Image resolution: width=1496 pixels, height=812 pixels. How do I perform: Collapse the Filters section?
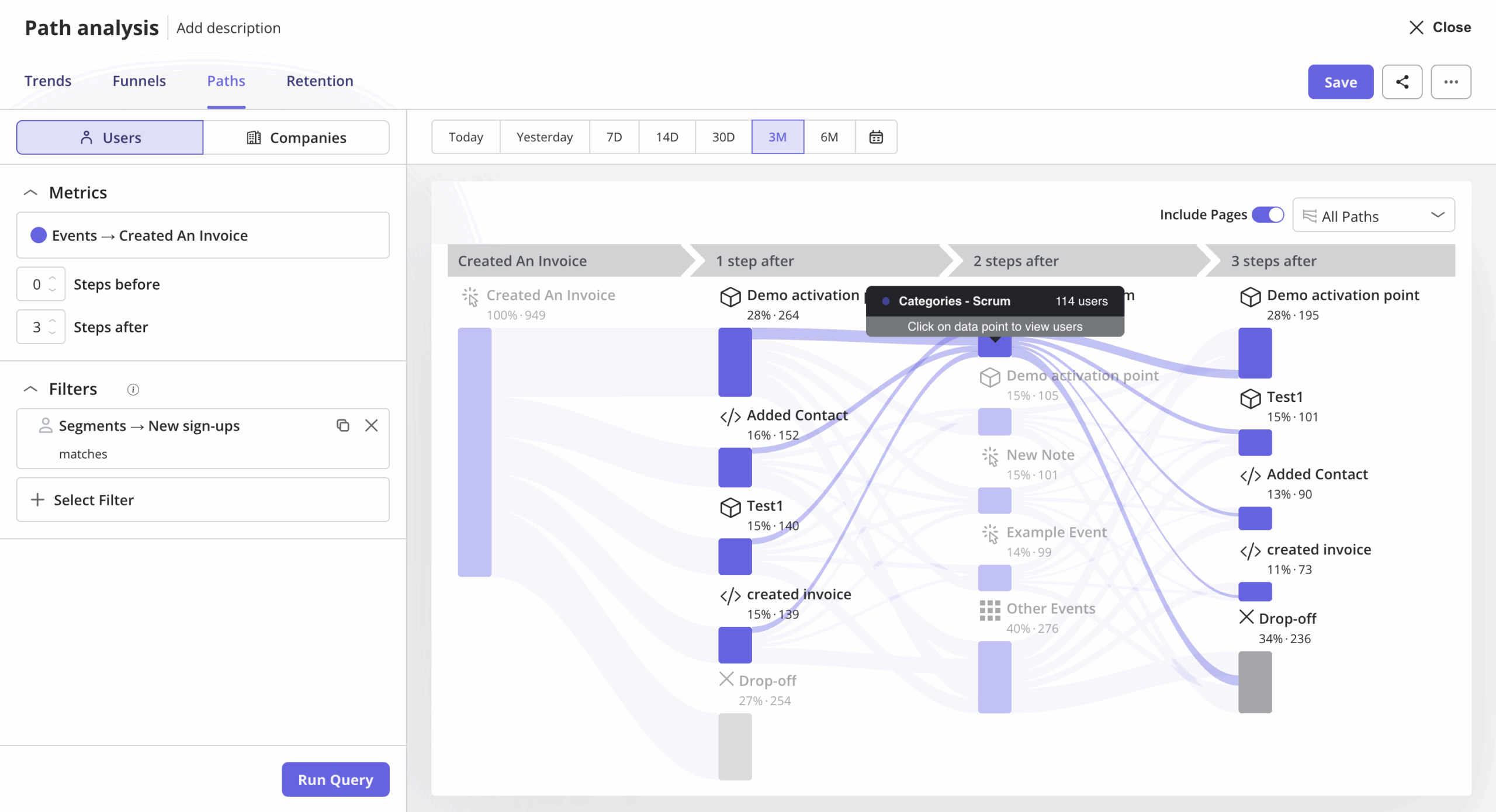point(32,388)
